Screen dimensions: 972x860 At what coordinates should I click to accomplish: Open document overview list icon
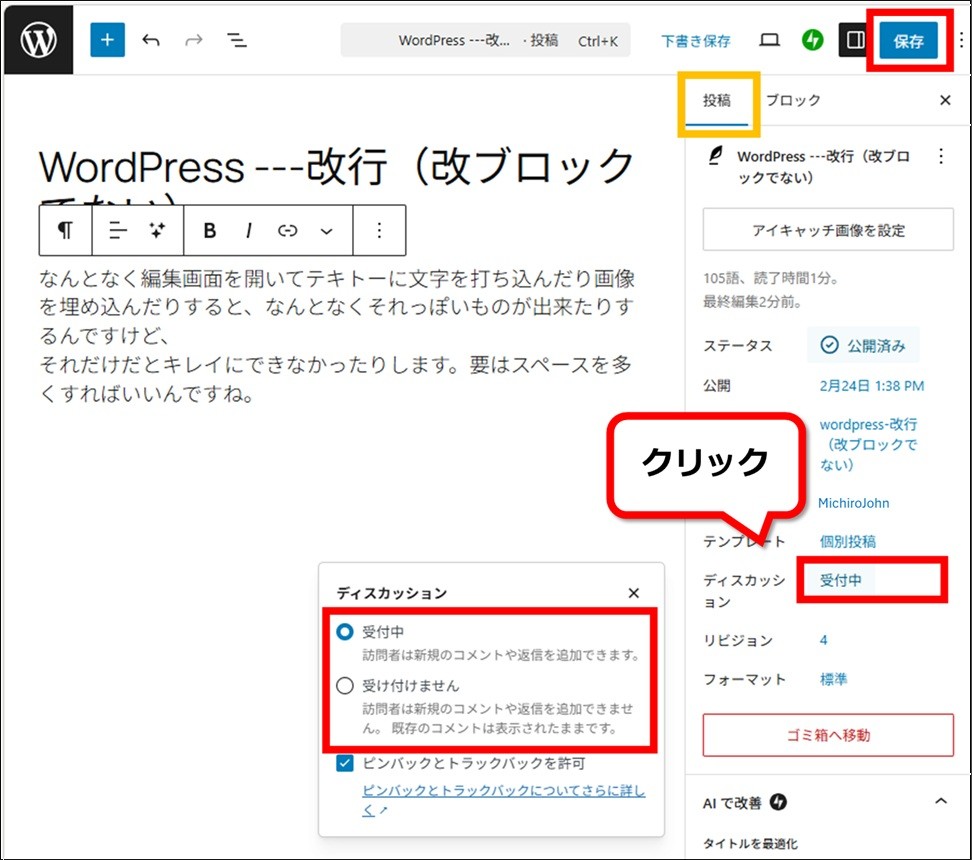[x=236, y=41]
